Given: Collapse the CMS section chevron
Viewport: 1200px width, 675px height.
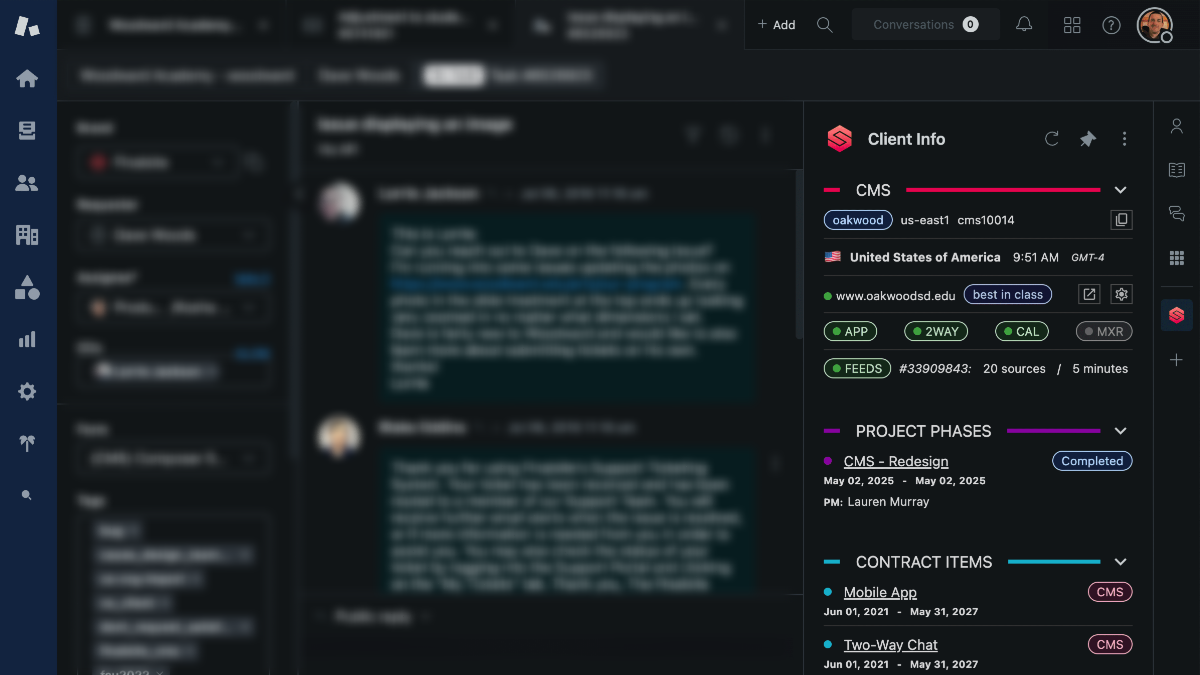Looking at the screenshot, I should [x=1120, y=189].
